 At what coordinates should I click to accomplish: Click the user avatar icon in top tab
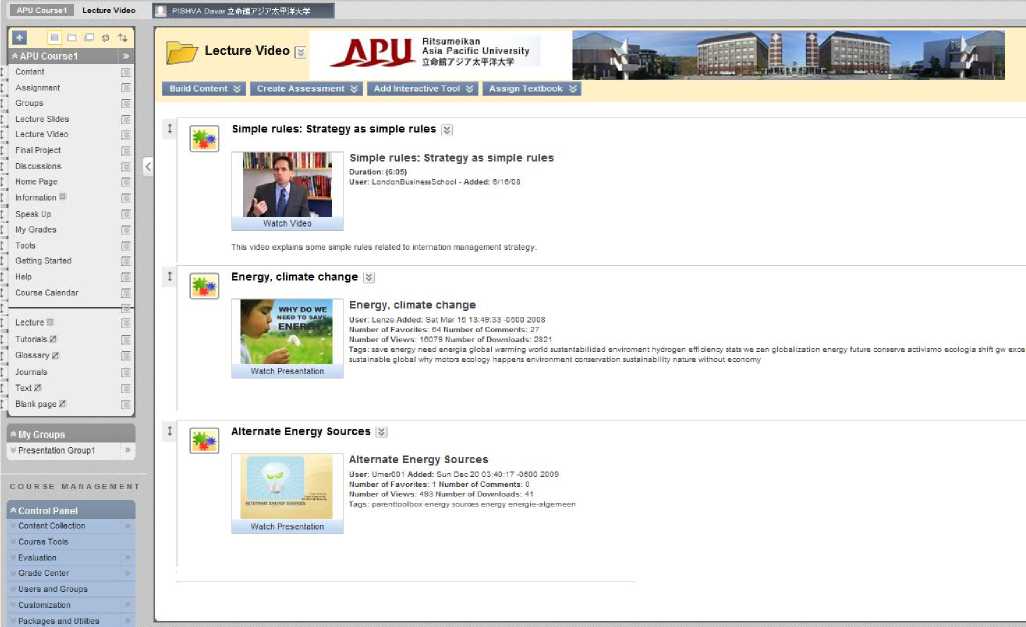pos(160,11)
